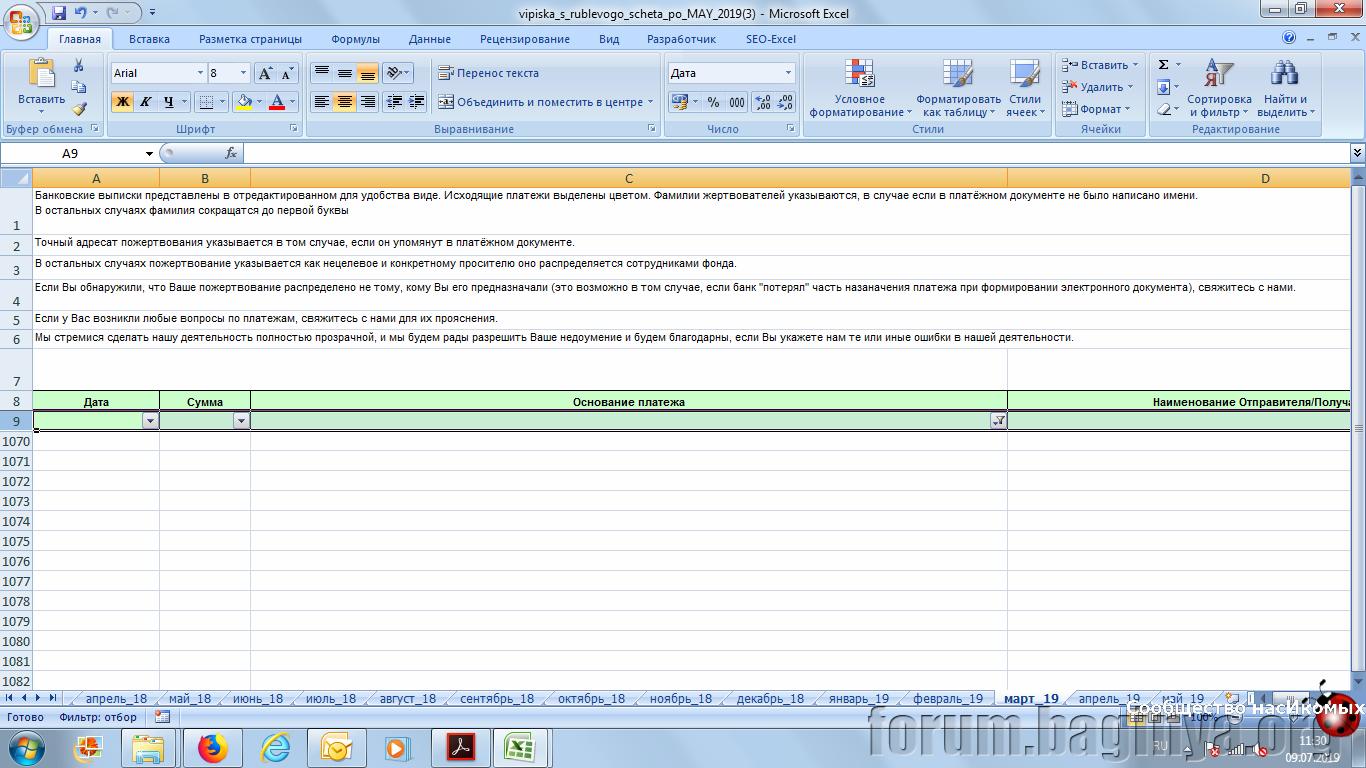Click the 000 thousands separator icon
This screenshot has height=768, width=1366.
737,102
